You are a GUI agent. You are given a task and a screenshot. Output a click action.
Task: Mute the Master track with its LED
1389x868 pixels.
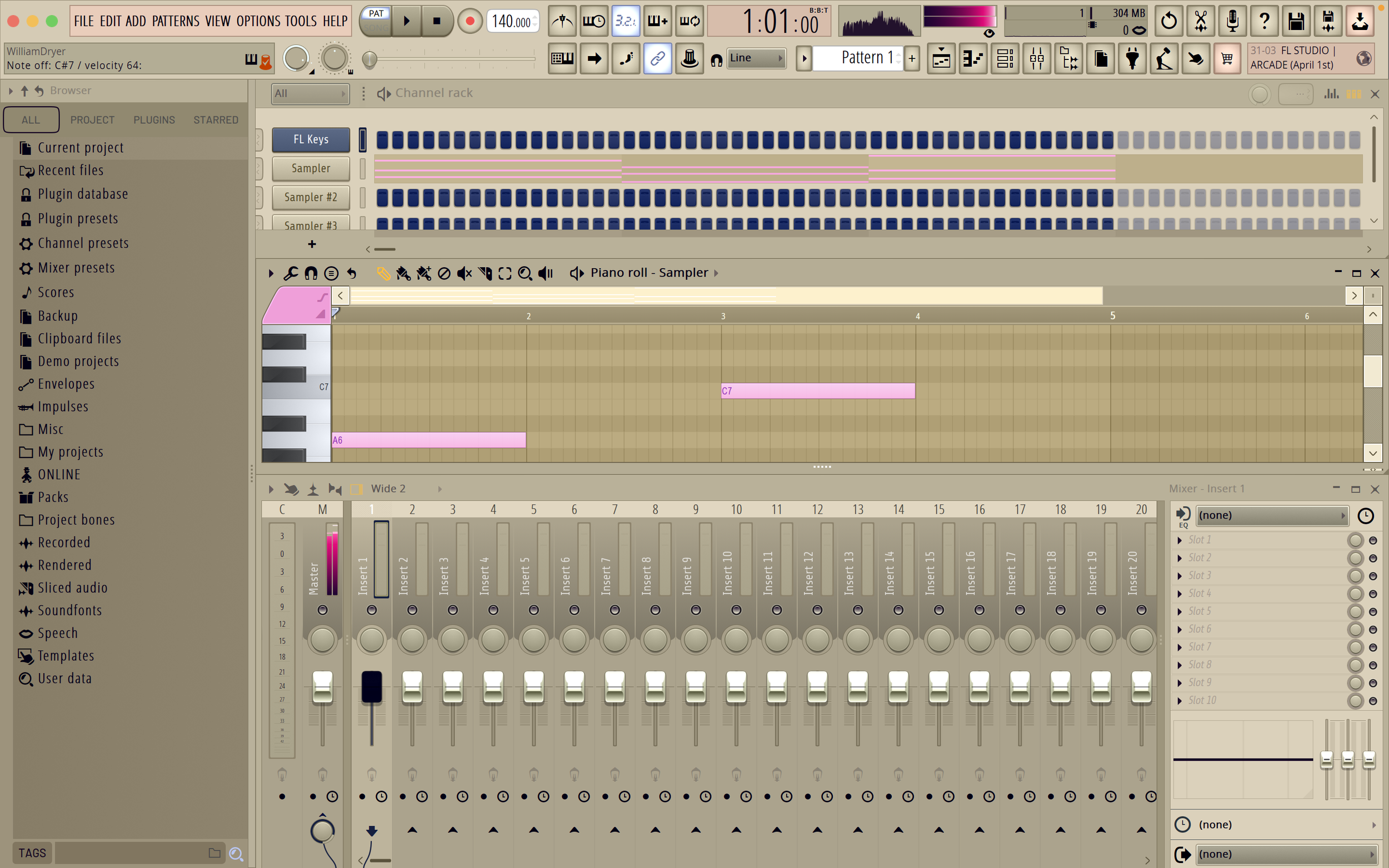(322, 610)
